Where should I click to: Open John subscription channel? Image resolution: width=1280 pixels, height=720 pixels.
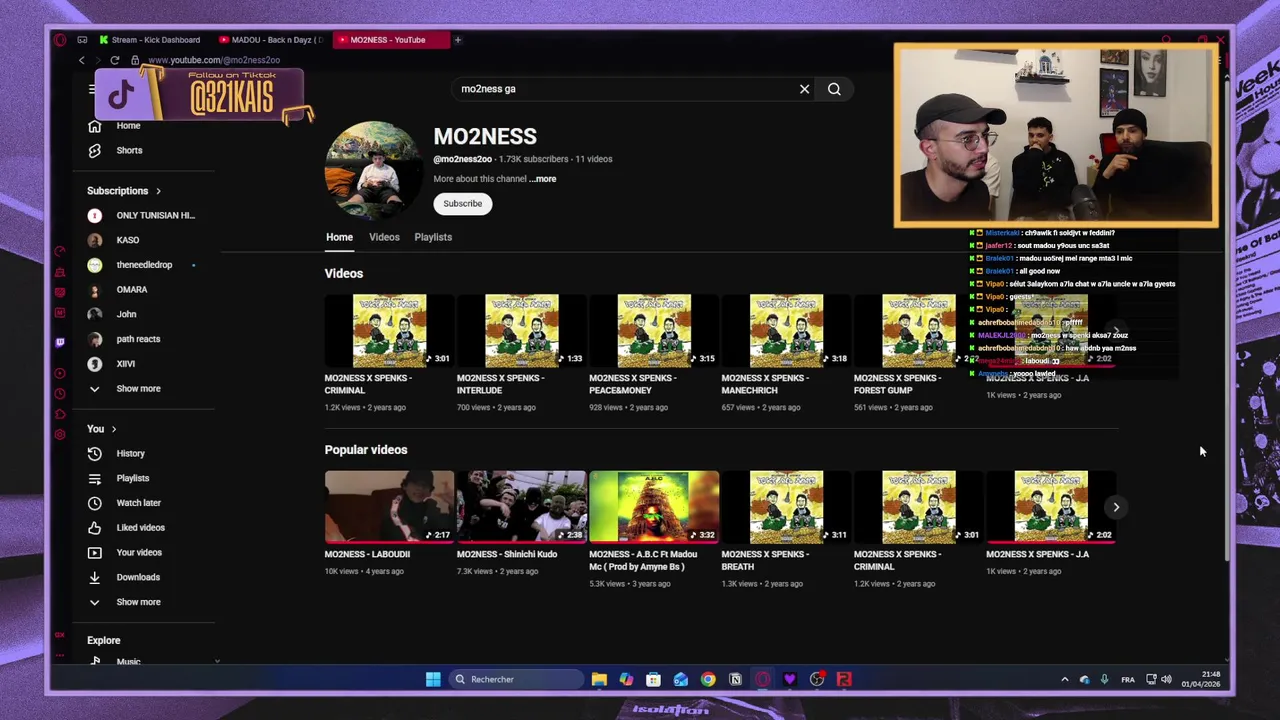[x=112, y=314]
